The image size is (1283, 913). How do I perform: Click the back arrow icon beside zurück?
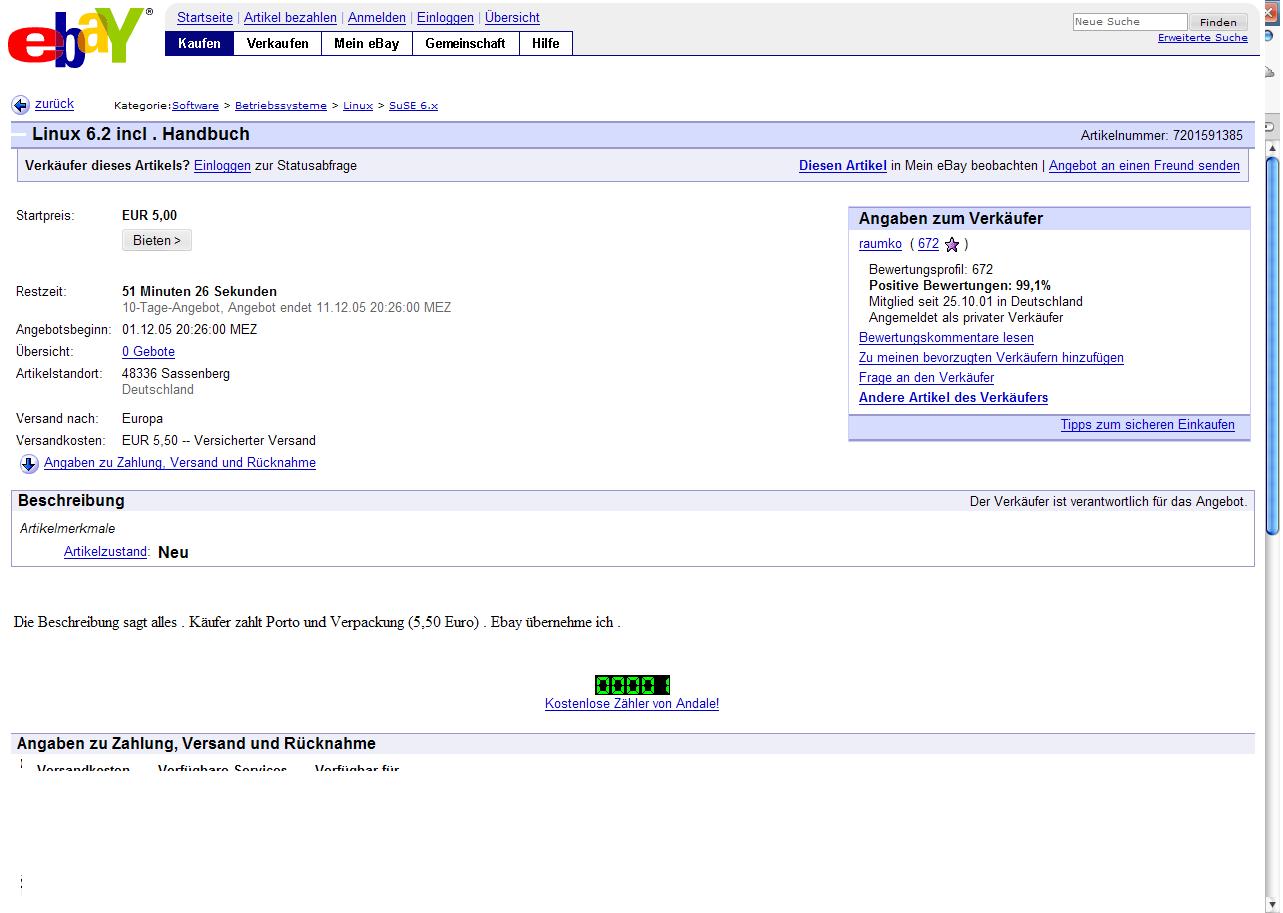[20, 105]
